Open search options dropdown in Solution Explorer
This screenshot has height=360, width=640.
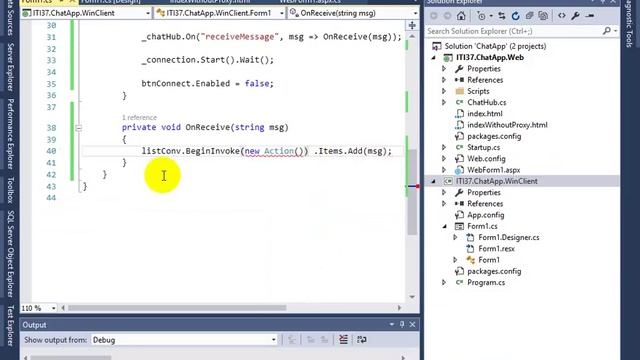click(x=615, y=31)
